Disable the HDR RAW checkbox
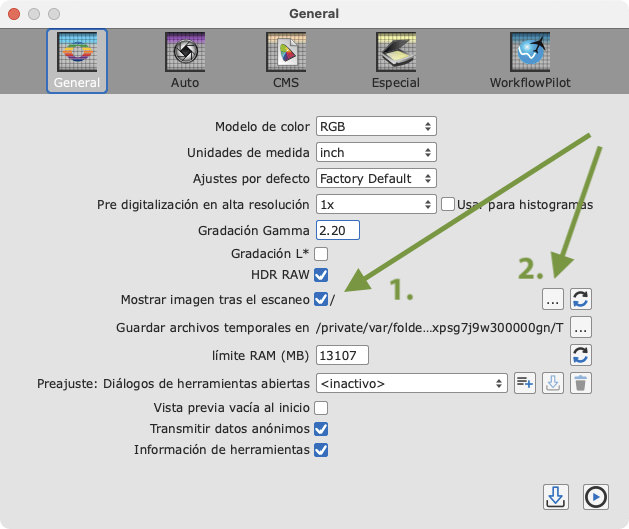This screenshot has height=529, width=629. [321, 275]
